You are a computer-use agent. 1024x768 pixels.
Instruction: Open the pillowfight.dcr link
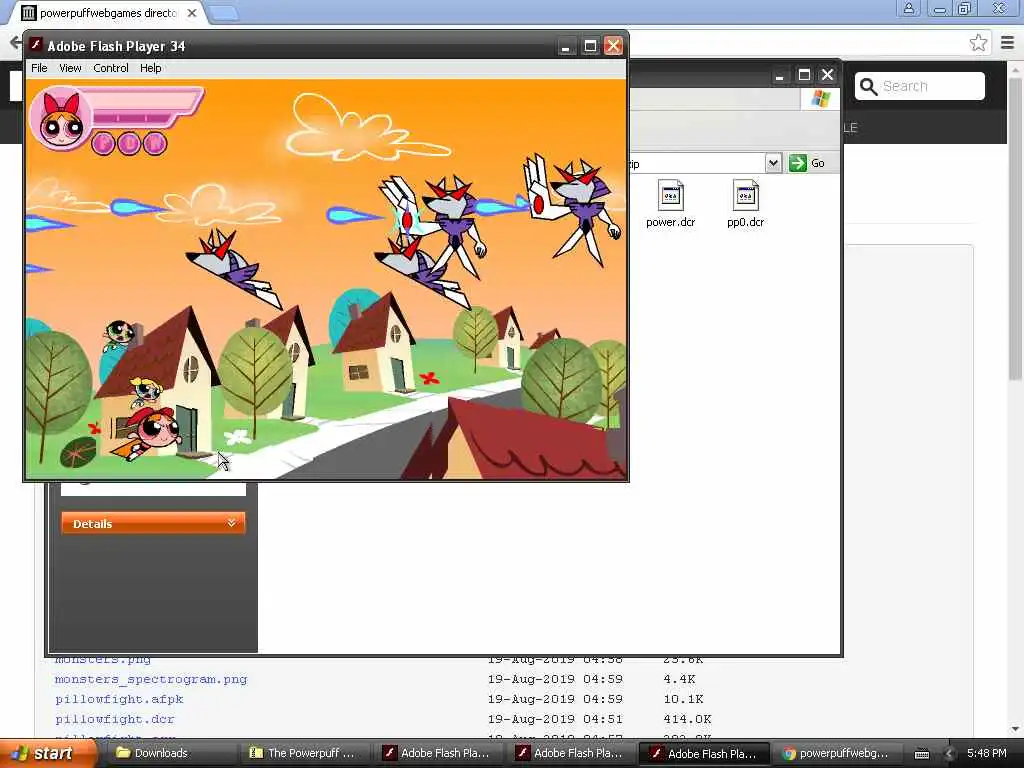(x=114, y=719)
